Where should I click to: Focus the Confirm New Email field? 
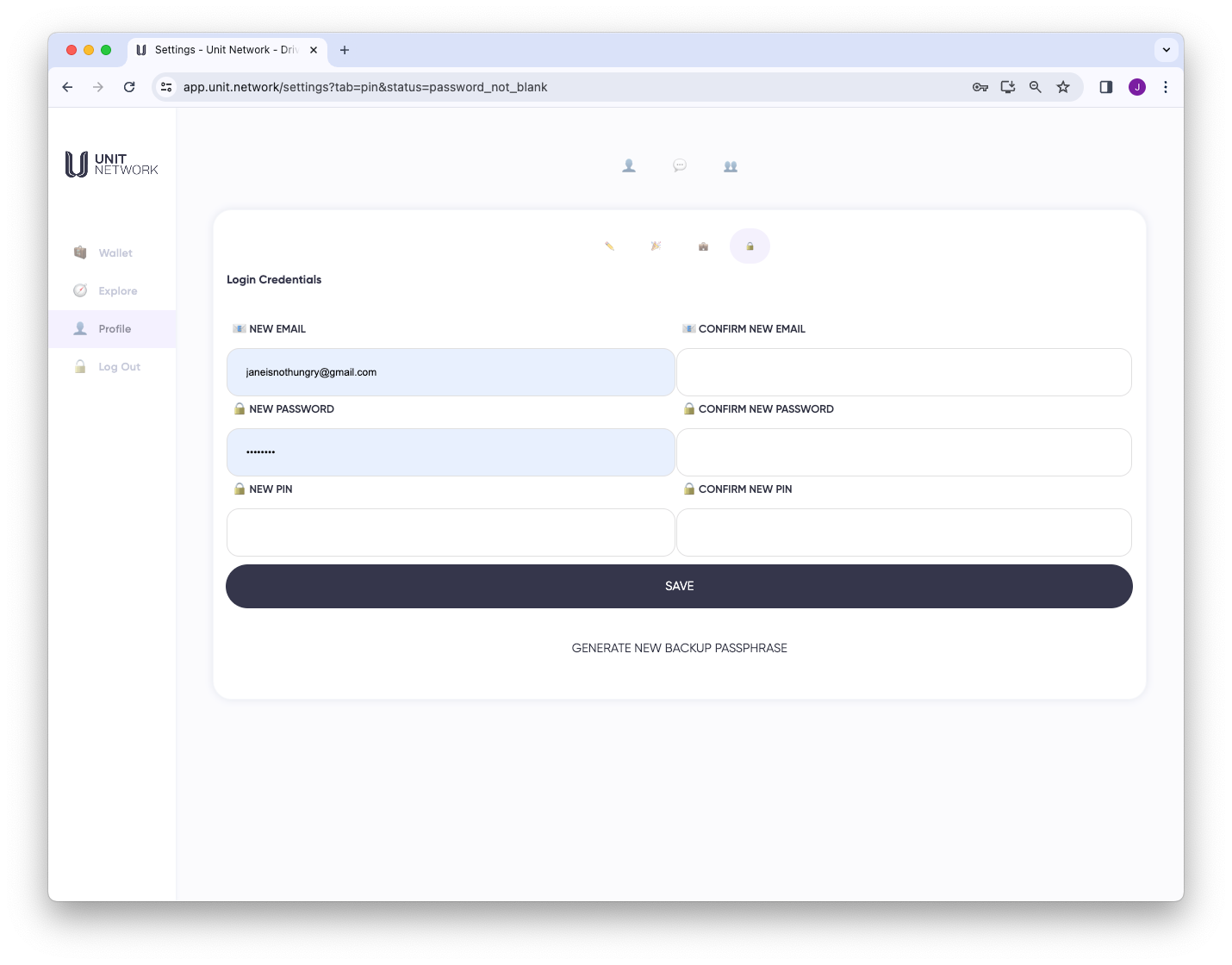(x=904, y=372)
